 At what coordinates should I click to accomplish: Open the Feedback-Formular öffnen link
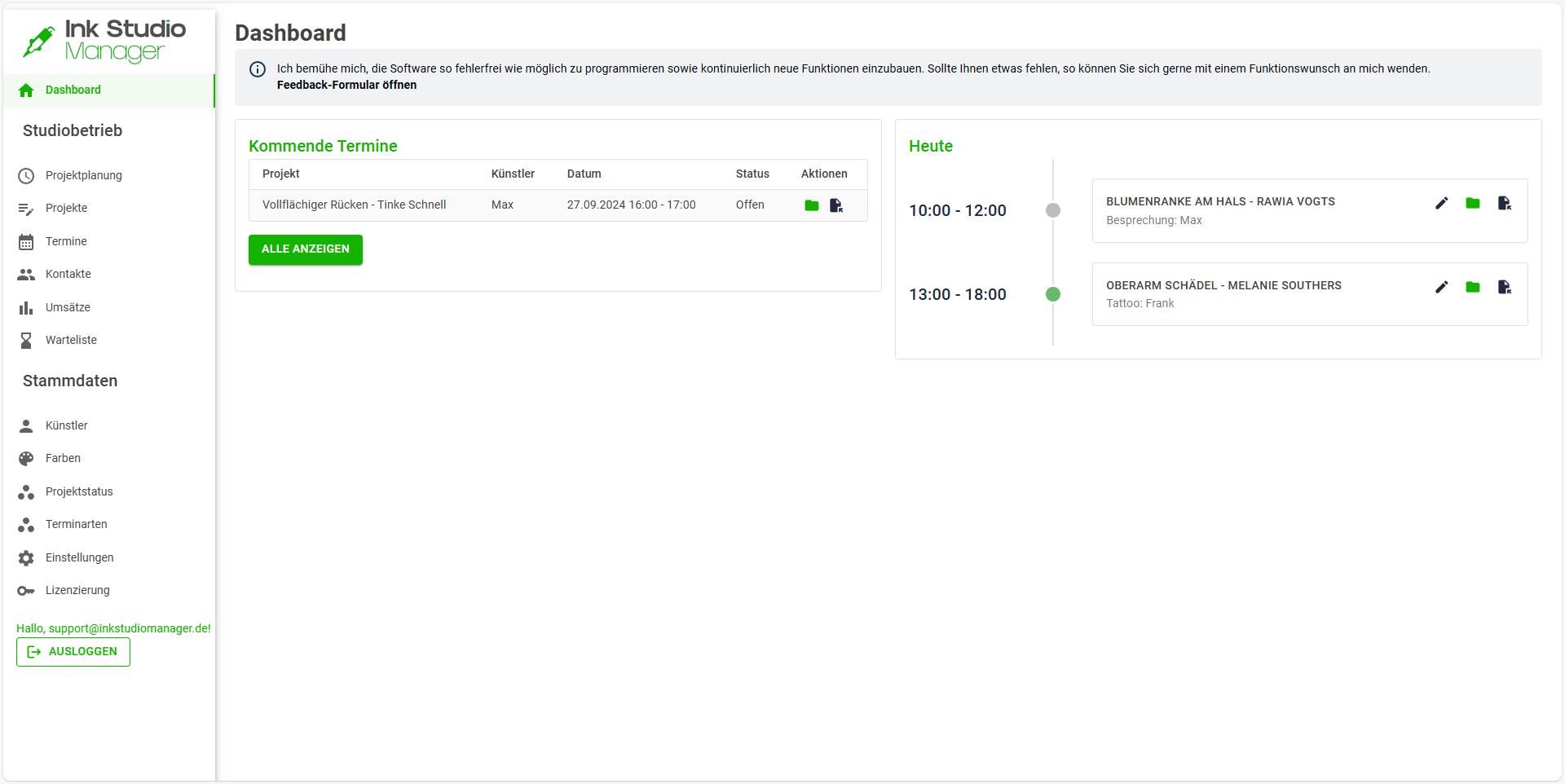click(346, 86)
